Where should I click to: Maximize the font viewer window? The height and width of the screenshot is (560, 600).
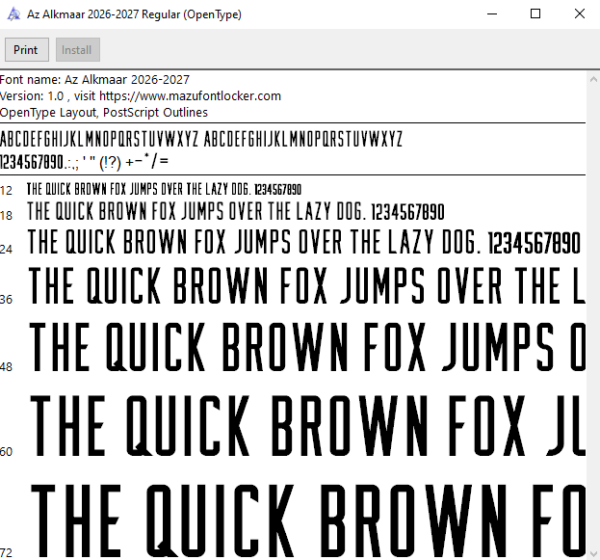(535, 14)
